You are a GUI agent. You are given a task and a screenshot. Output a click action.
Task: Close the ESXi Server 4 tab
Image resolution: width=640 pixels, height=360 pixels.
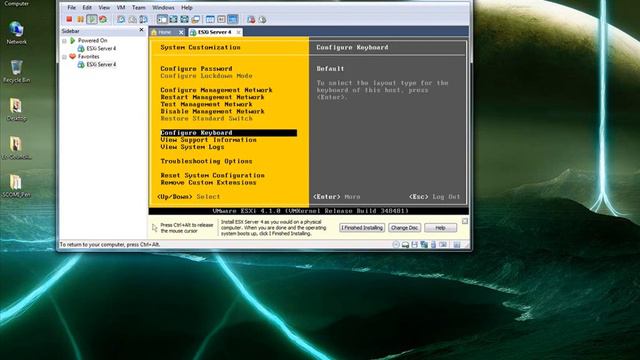click(x=238, y=32)
